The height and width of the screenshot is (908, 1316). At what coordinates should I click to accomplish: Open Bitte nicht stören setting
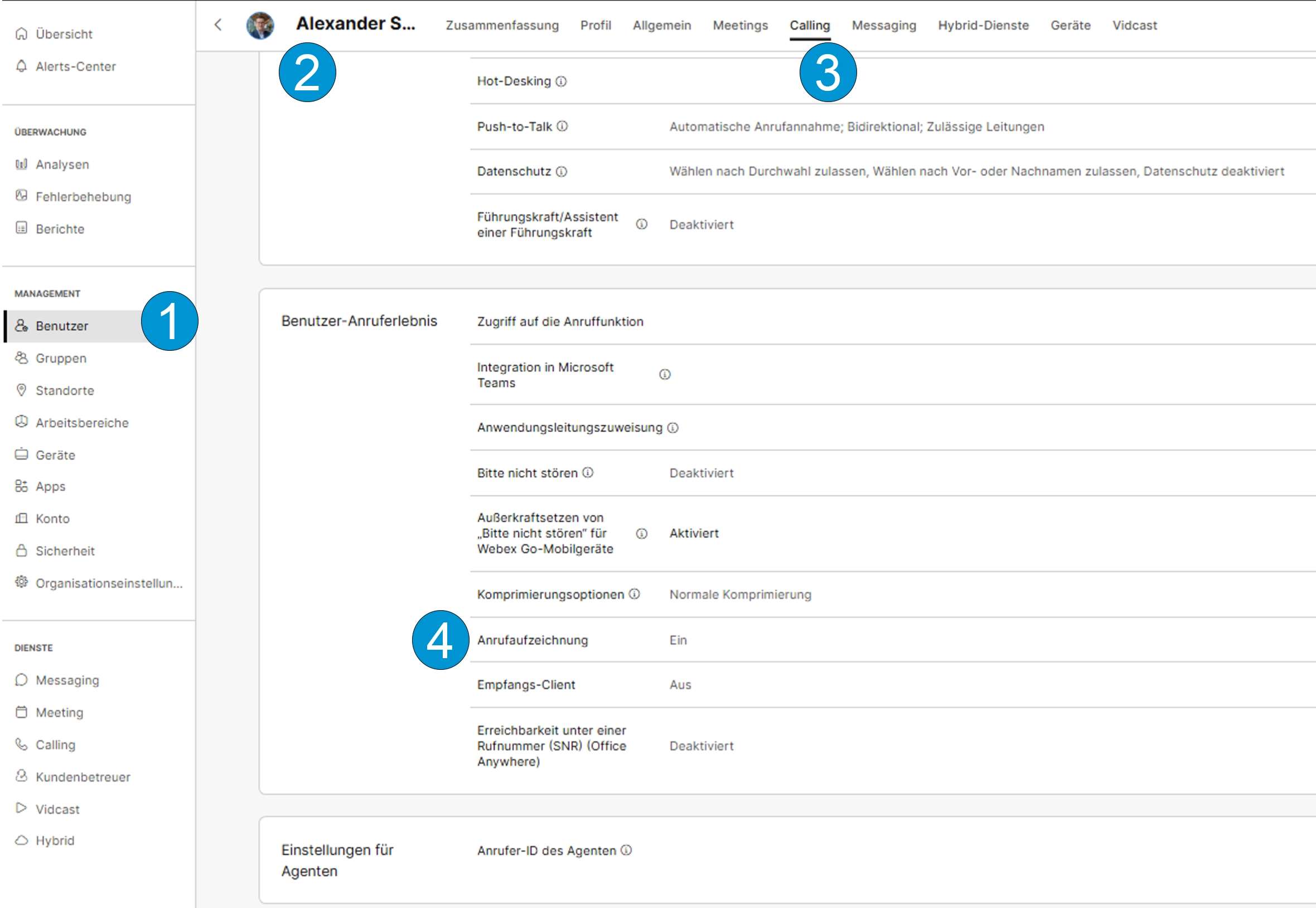pos(526,474)
